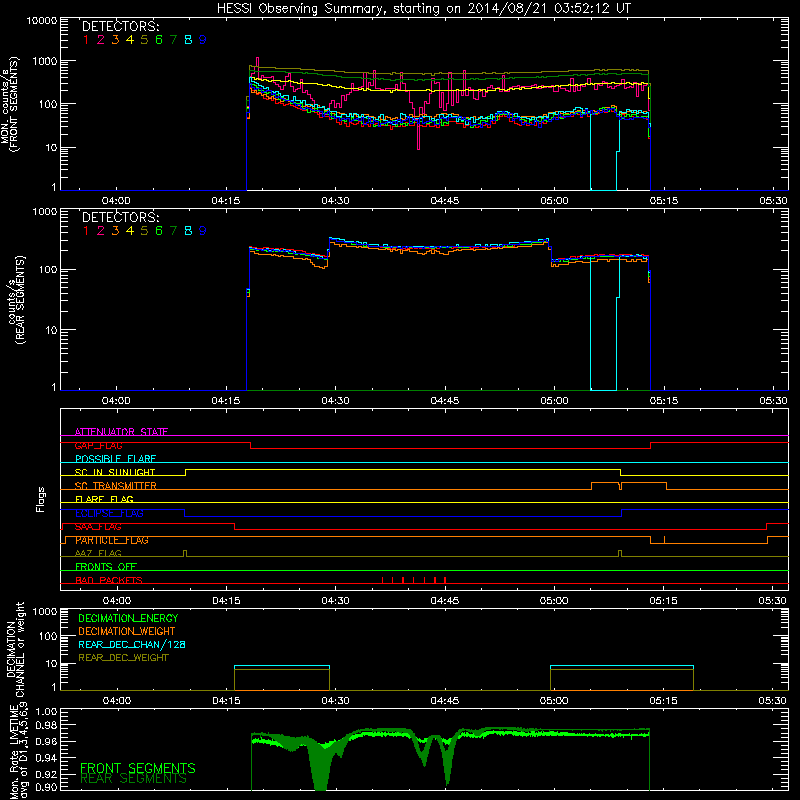Pick detector 4 legend number in rear segments panel
This screenshot has width=800, height=800.
(130, 231)
